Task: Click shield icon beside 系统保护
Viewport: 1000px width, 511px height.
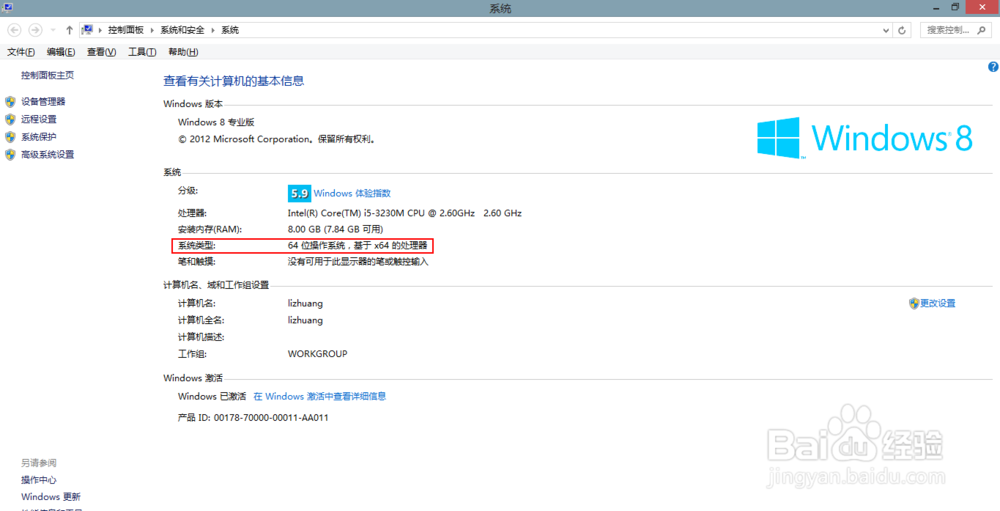Action: (x=10, y=137)
